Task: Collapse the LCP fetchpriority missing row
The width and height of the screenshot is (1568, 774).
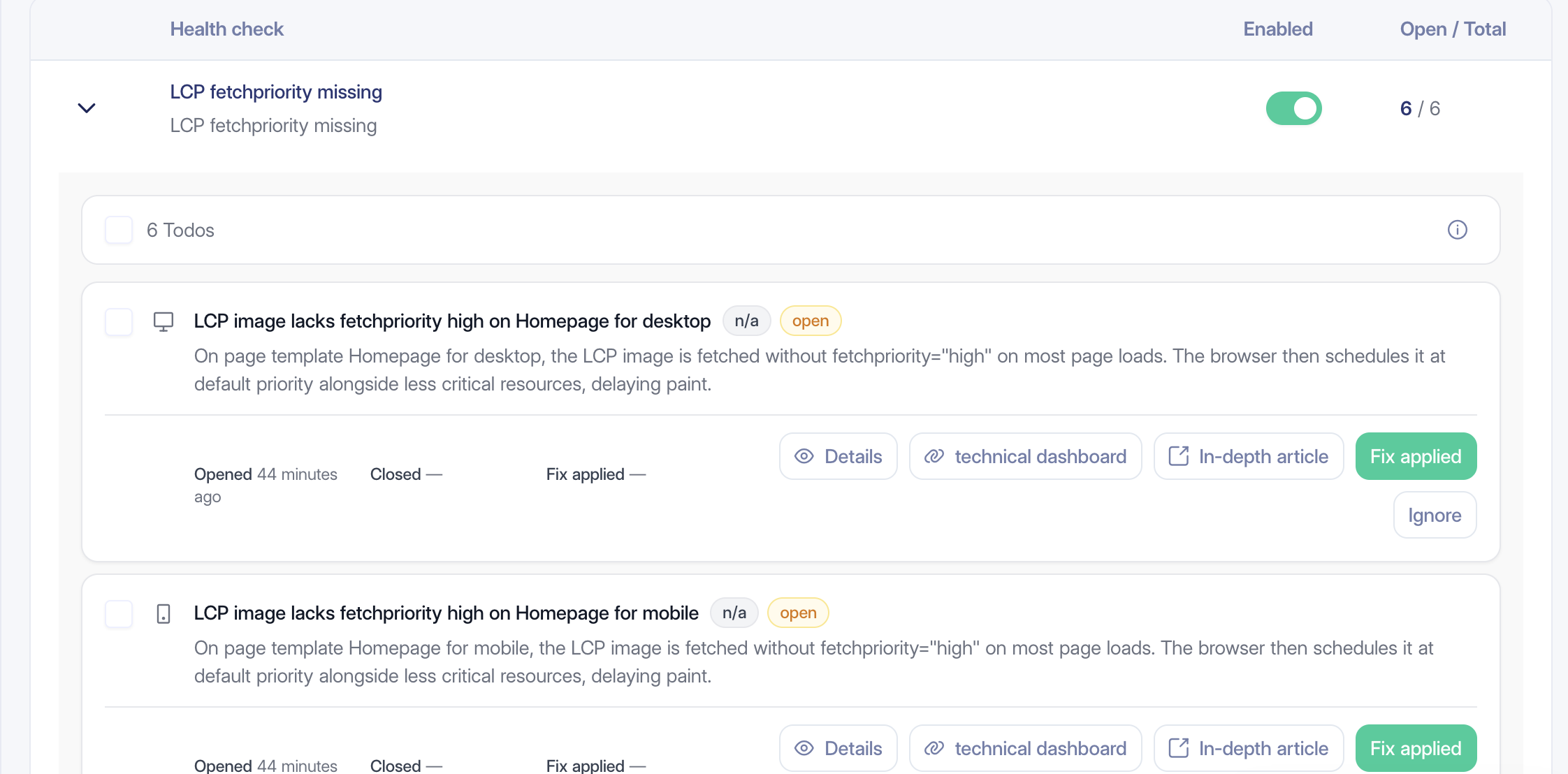Action: pyautogui.click(x=87, y=108)
